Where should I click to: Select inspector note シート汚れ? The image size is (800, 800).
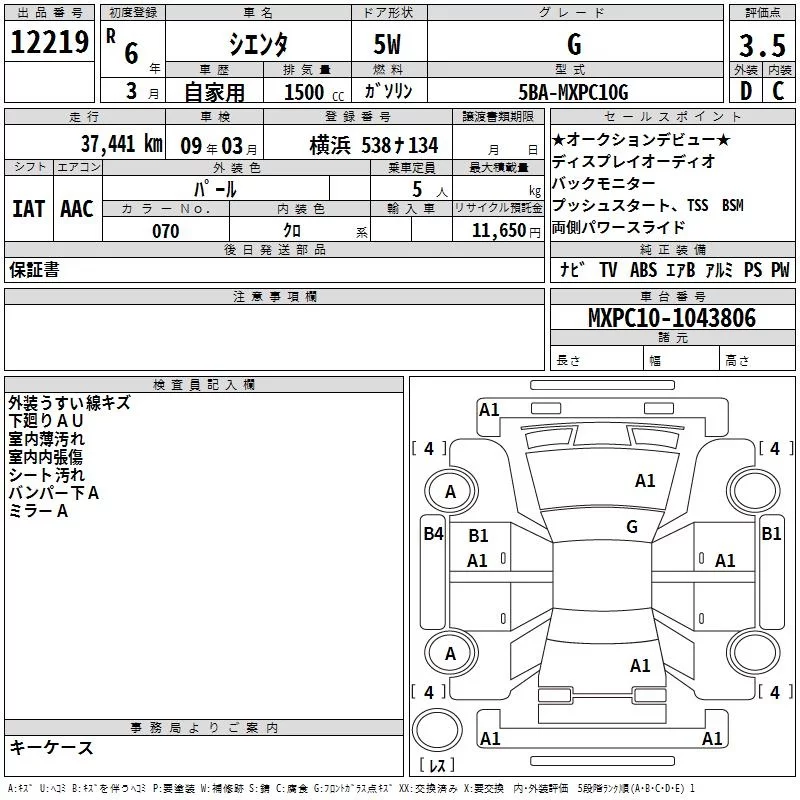(x=46, y=475)
